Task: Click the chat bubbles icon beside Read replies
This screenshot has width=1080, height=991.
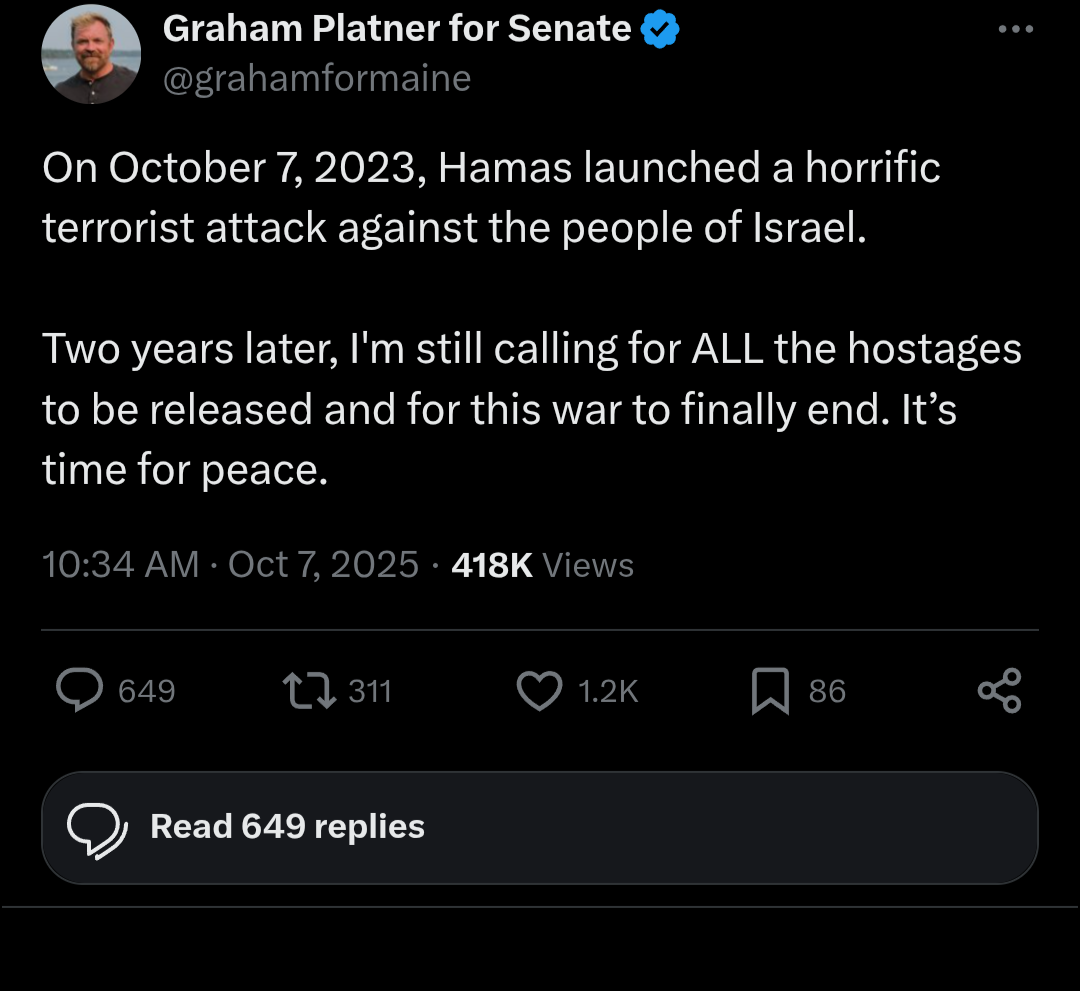Action: point(95,828)
